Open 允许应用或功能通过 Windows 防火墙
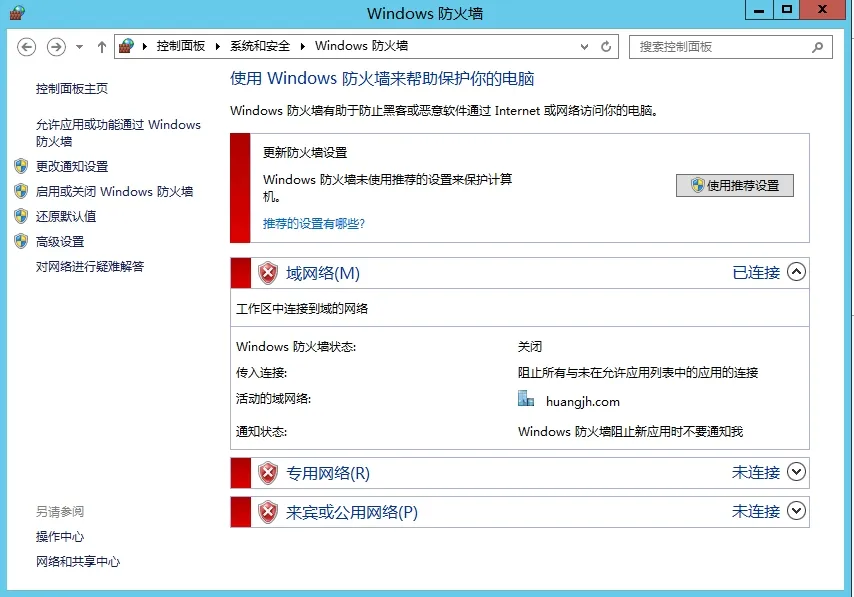 click(118, 133)
